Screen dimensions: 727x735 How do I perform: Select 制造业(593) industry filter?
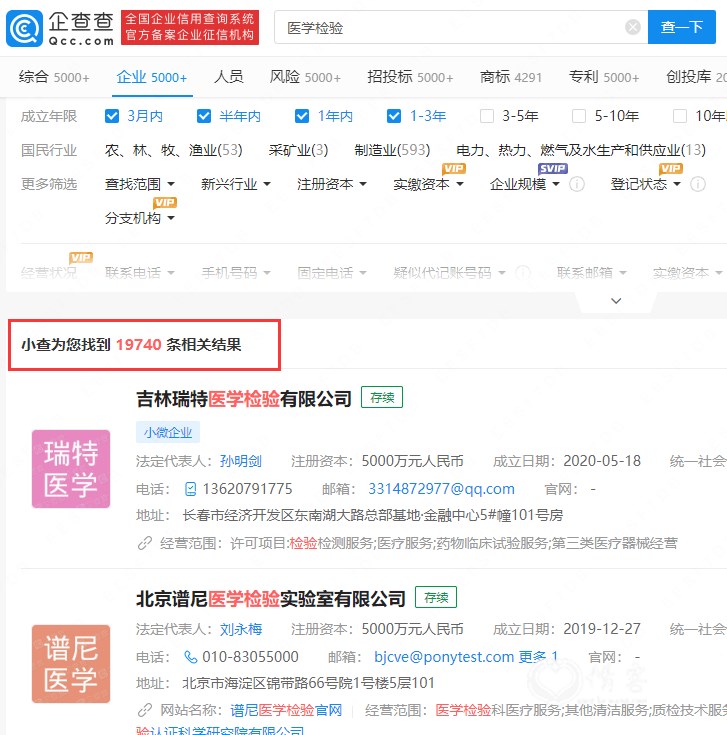392,150
